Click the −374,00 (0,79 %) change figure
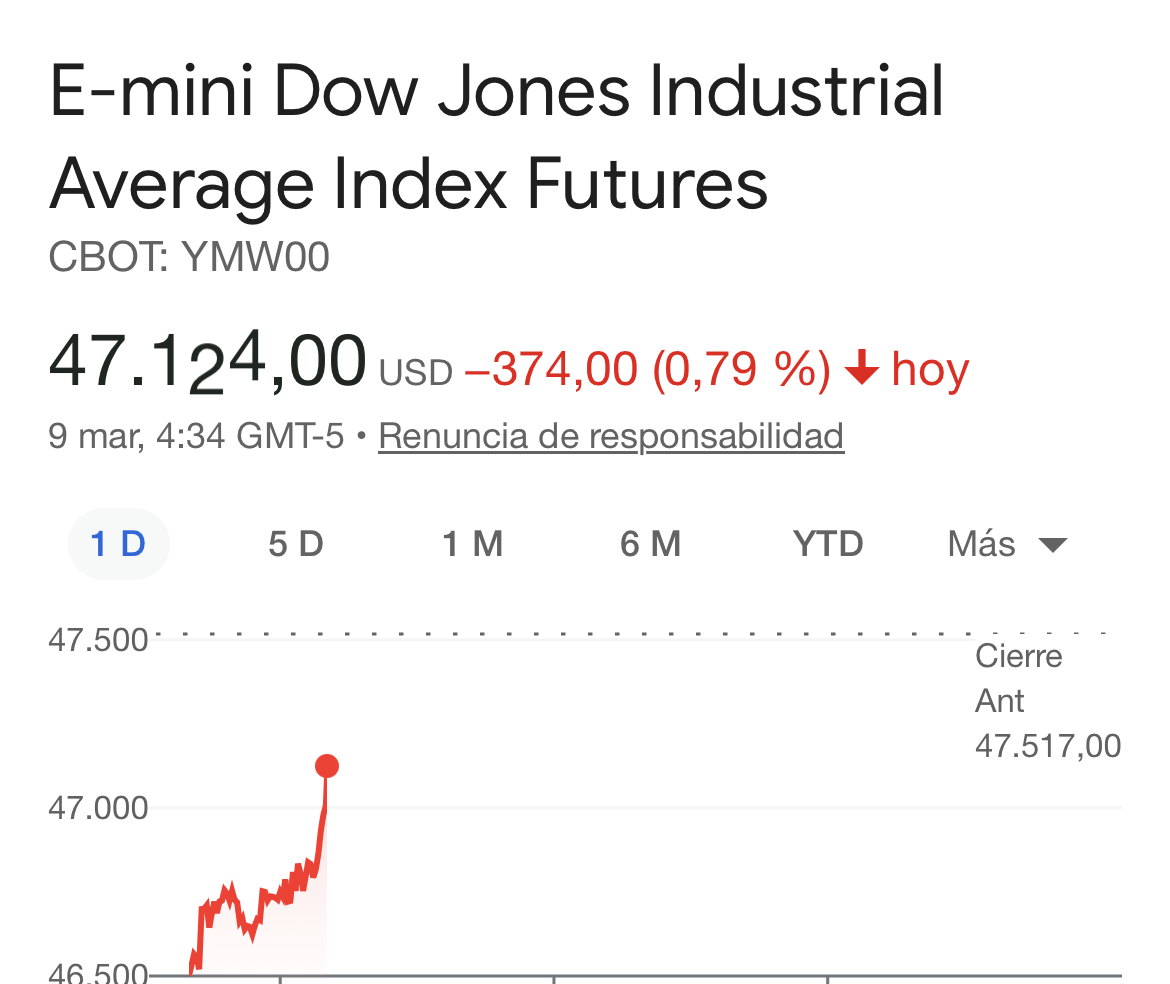The width and height of the screenshot is (1170, 984). [648, 370]
